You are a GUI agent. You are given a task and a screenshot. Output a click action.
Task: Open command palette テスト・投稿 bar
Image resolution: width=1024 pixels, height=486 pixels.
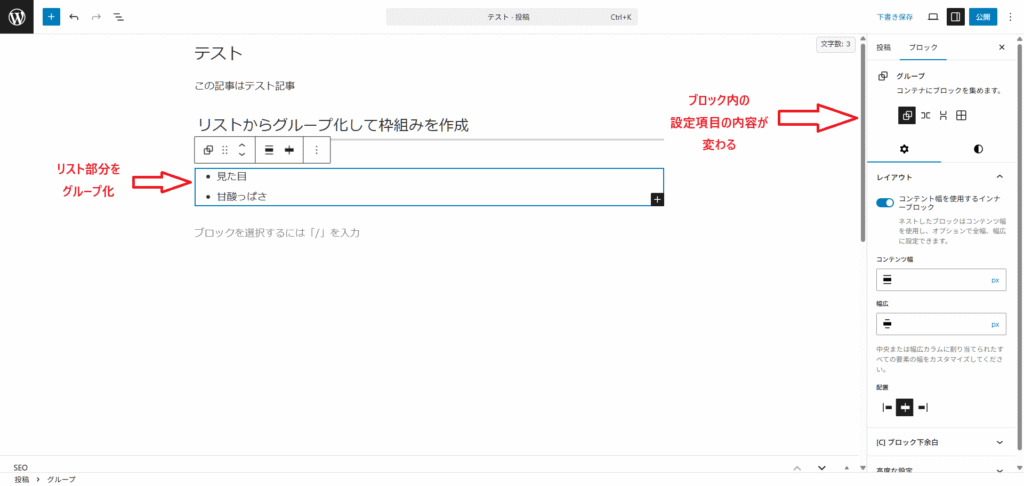tap(511, 17)
